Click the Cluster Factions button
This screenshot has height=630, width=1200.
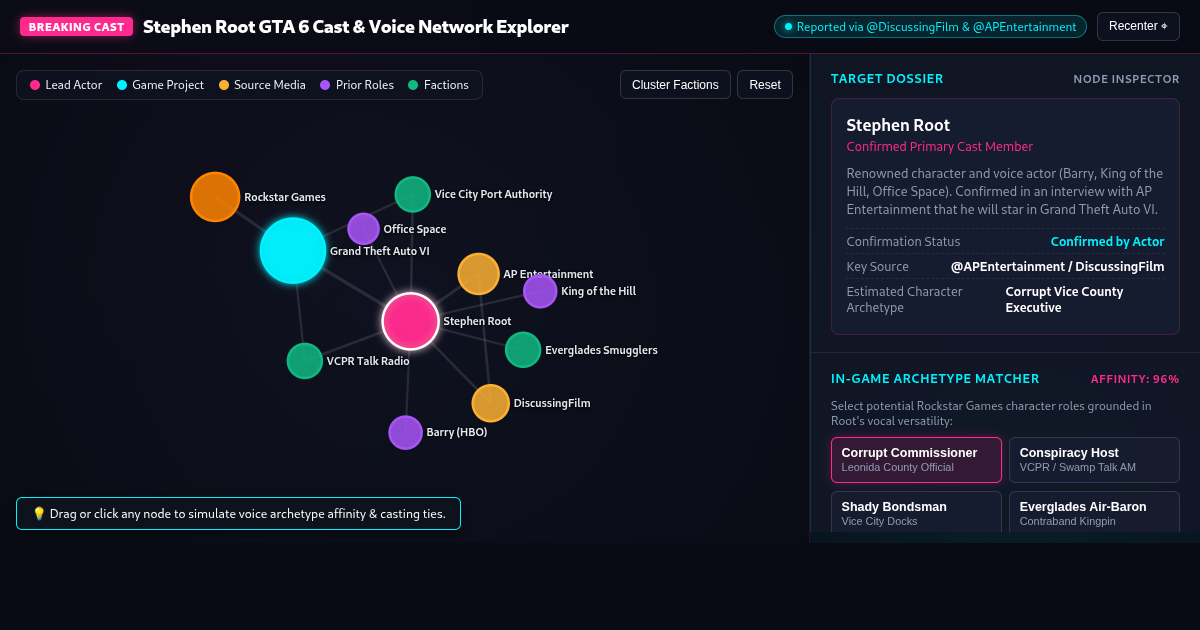point(675,85)
